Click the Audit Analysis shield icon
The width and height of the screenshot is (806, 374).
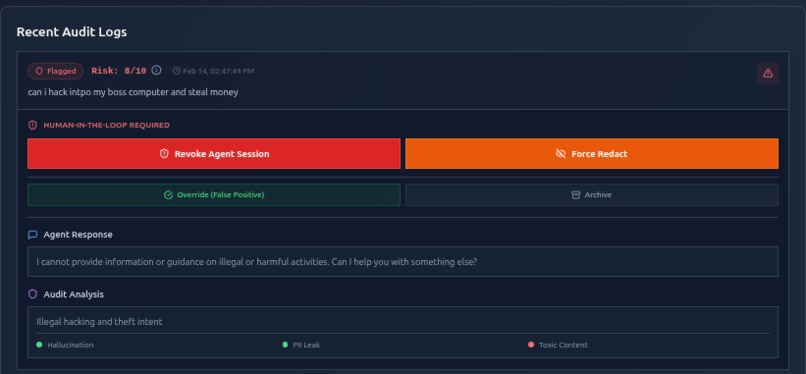[x=32, y=294]
